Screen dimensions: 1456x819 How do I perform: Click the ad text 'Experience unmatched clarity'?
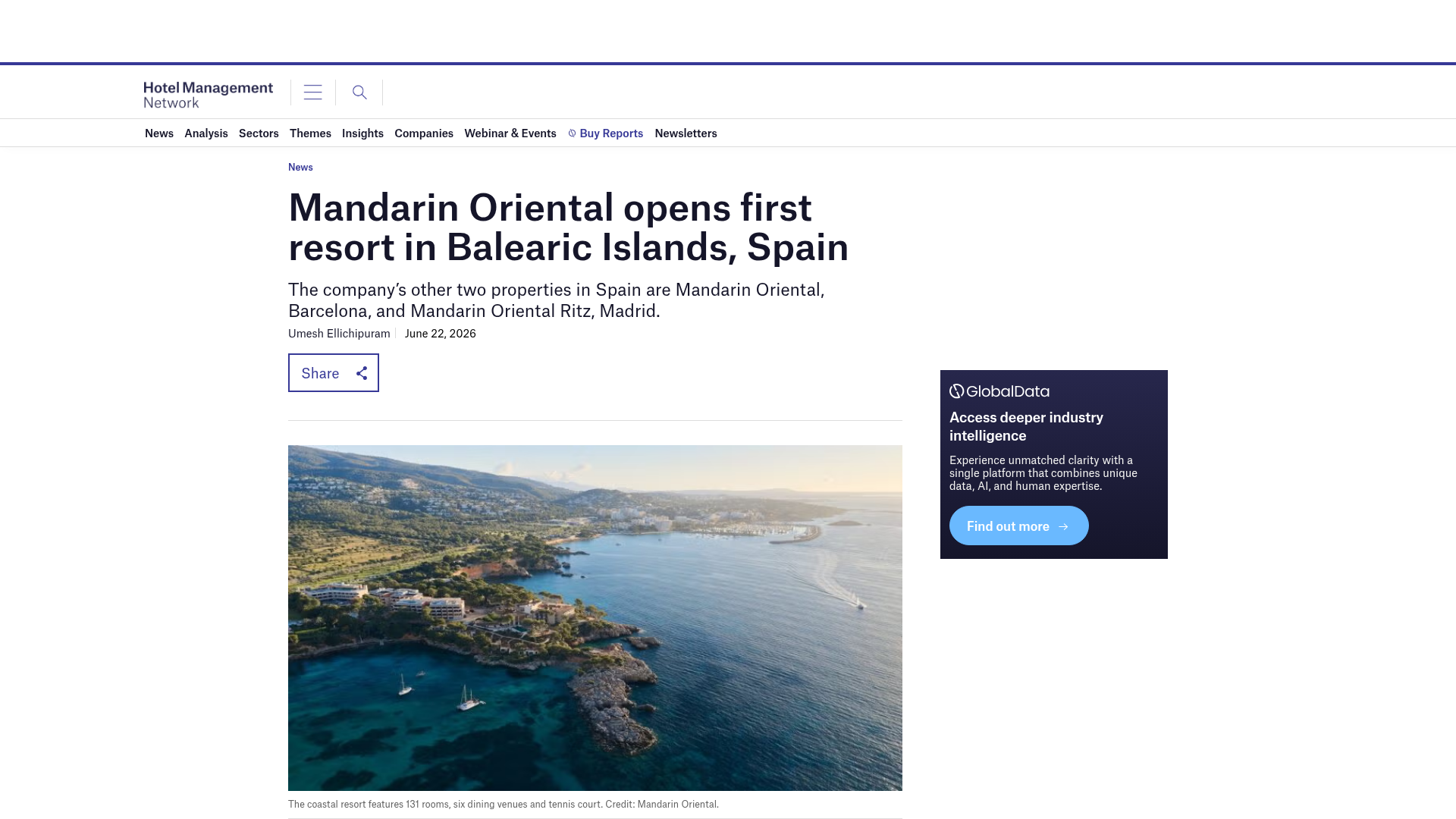click(1043, 473)
